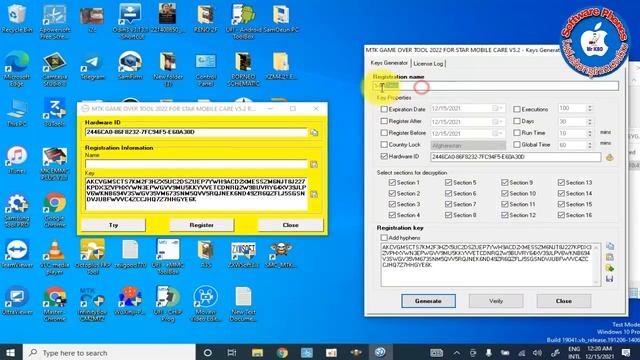Click paste icon beside the Key box
This screenshot has width=640, height=360.
(314, 194)
